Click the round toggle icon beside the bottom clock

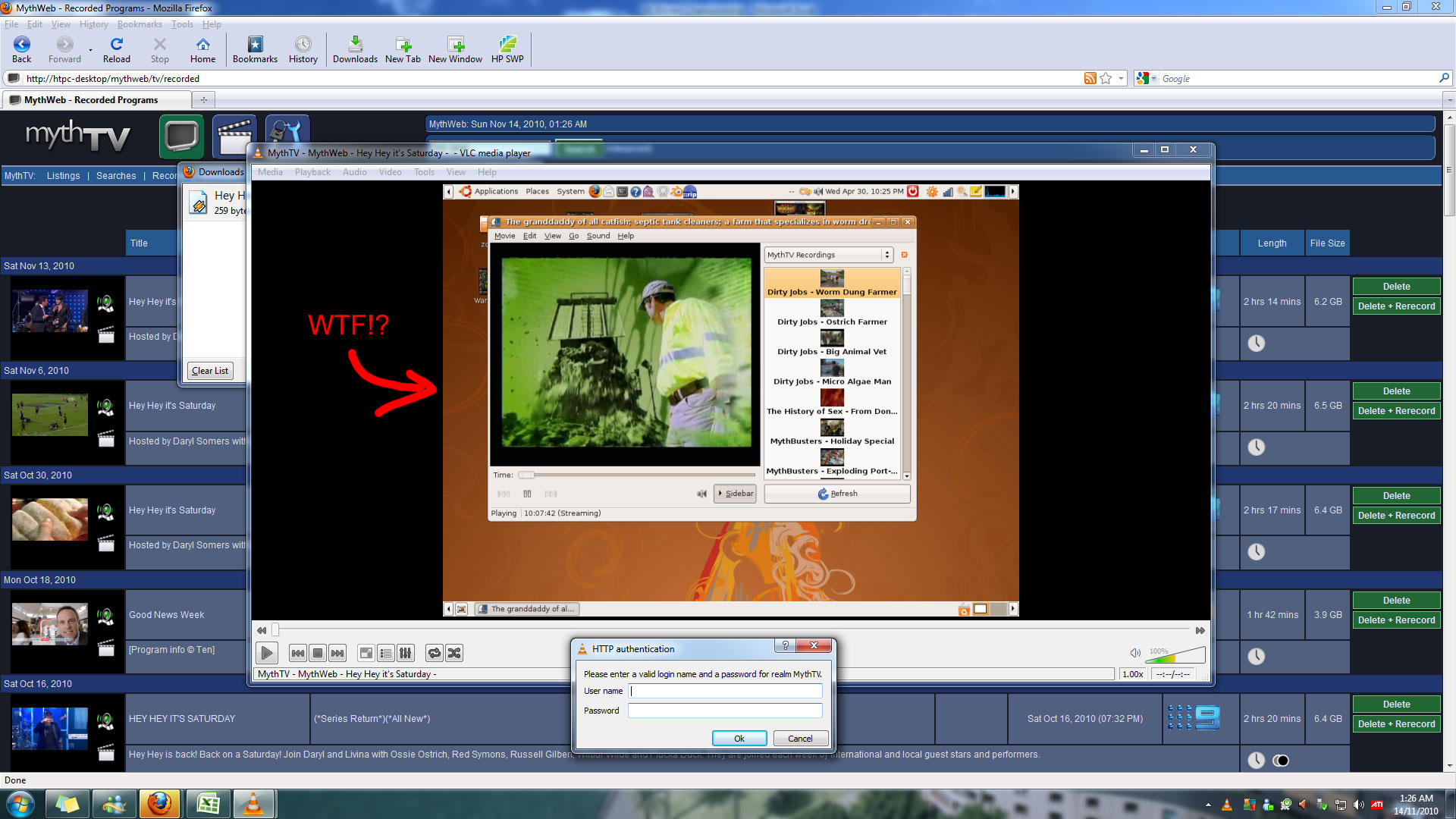tap(1281, 761)
